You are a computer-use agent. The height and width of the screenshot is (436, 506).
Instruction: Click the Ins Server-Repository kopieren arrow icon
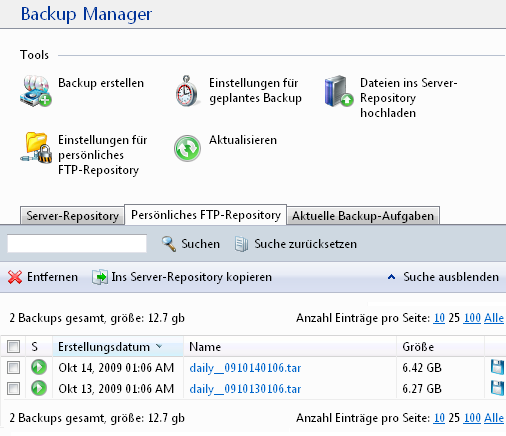coord(100,277)
